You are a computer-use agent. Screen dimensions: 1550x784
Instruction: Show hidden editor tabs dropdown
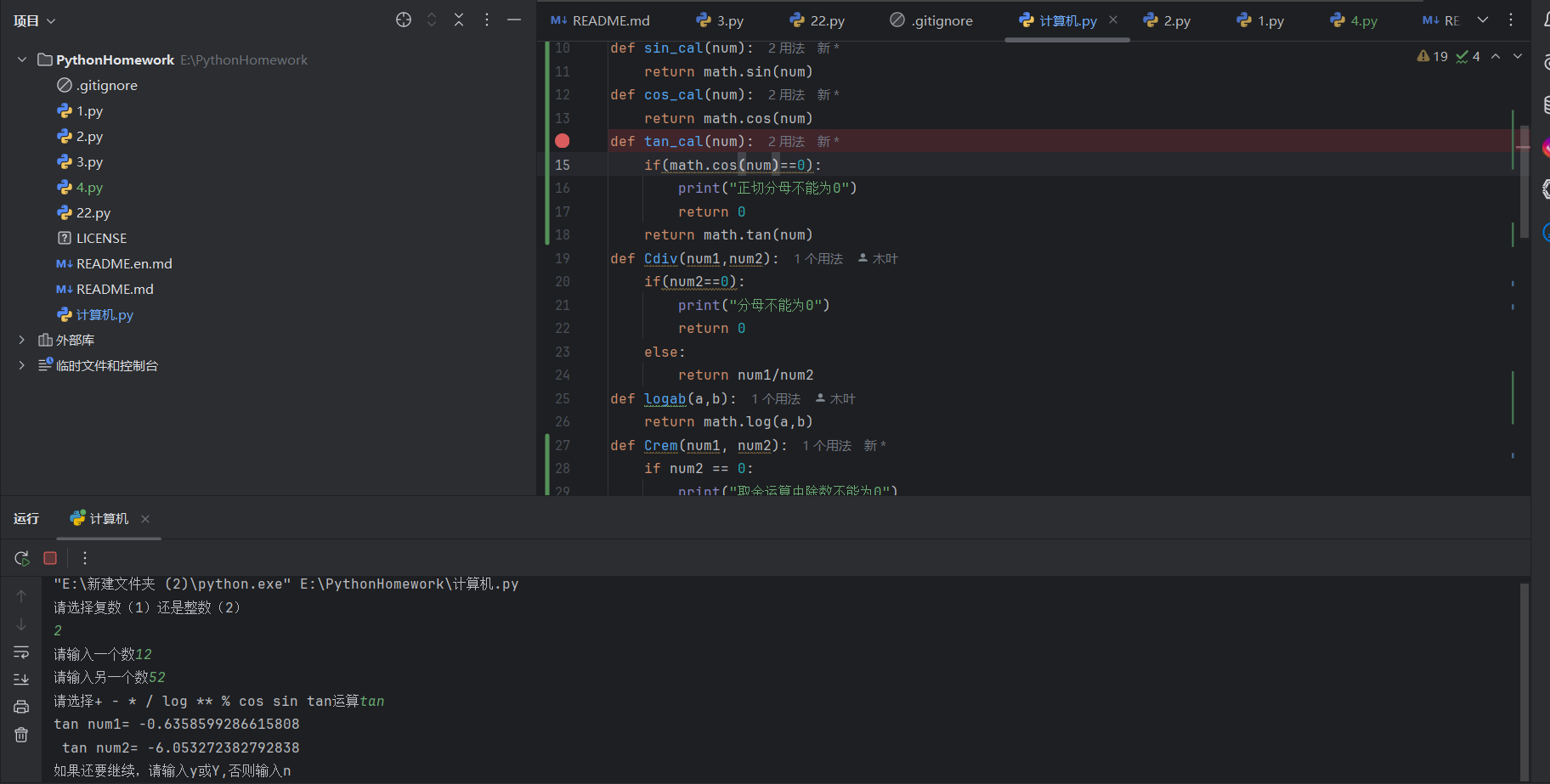(x=1483, y=20)
